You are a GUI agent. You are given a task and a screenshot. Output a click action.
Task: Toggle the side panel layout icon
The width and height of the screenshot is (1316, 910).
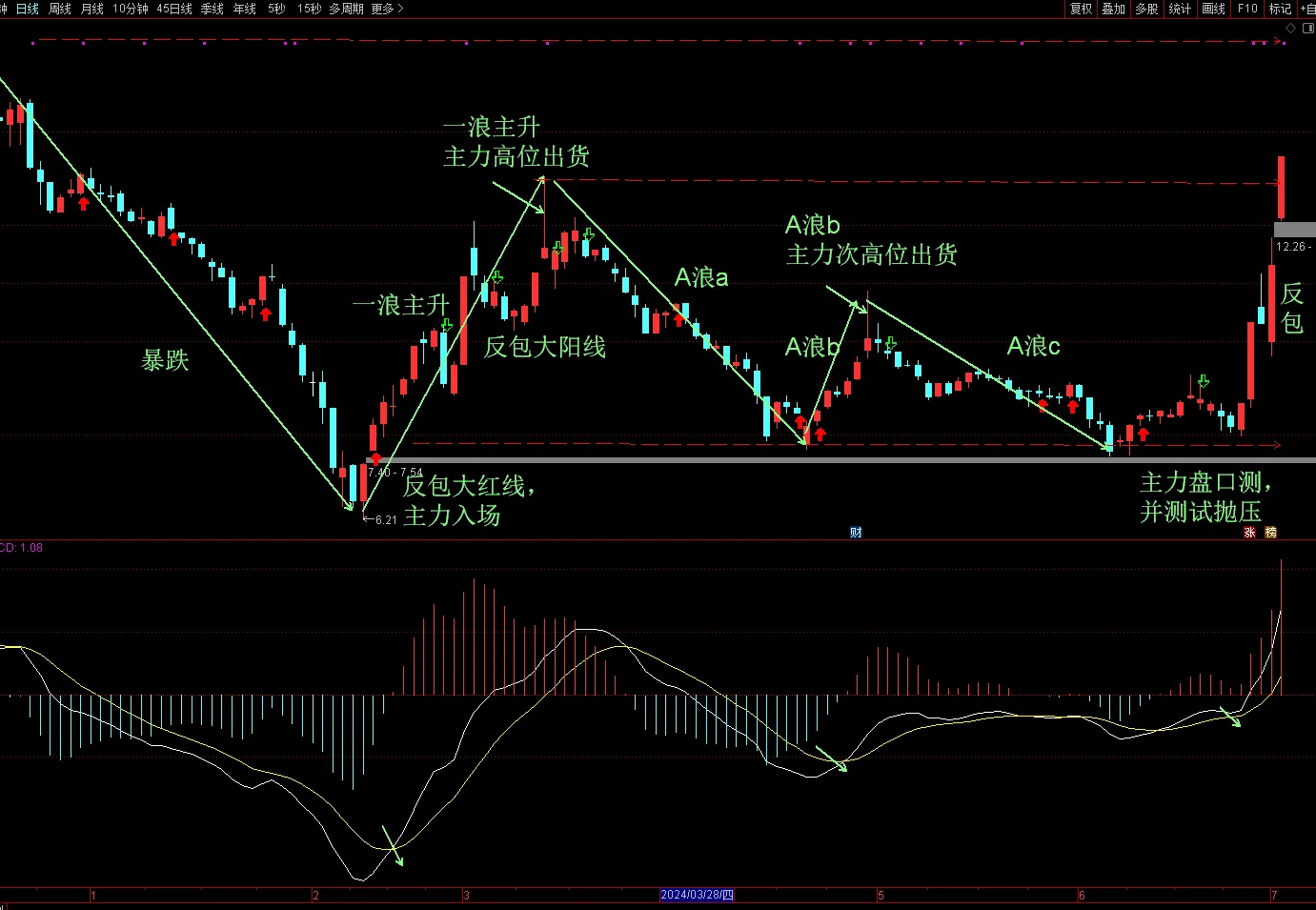pyautogui.click(x=1308, y=29)
